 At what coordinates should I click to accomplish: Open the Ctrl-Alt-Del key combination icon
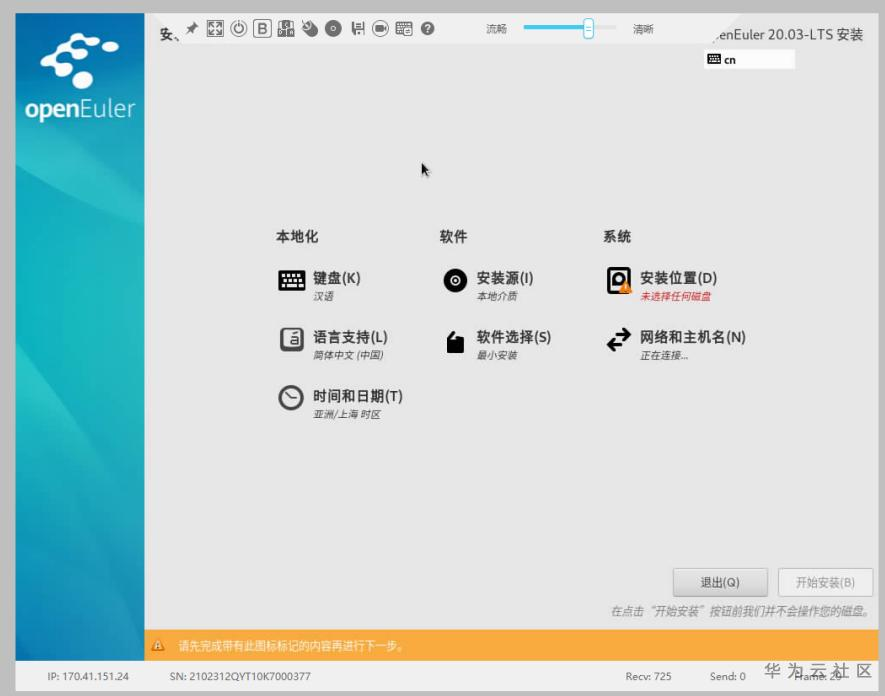tap(286, 28)
